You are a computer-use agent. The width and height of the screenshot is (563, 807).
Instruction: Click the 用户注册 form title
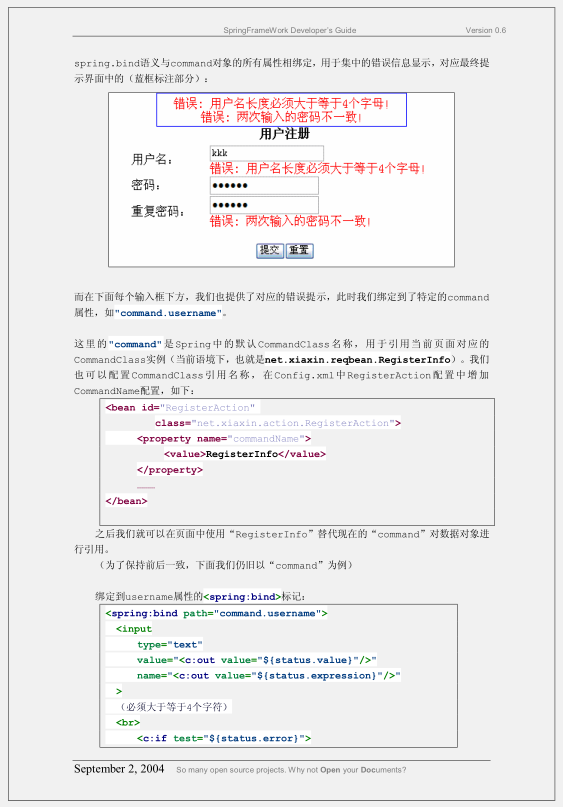(x=285, y=134)
